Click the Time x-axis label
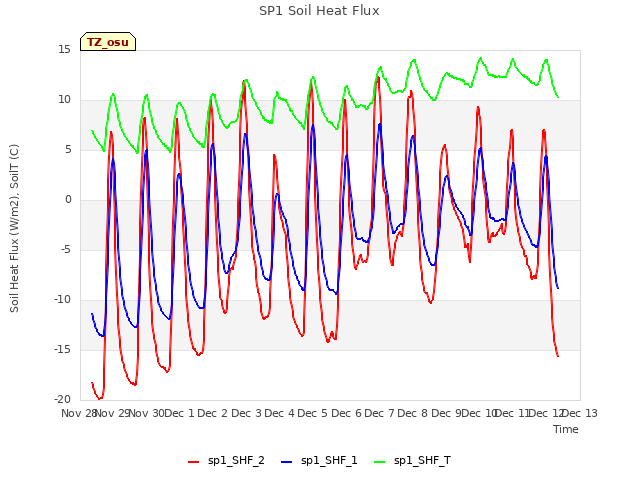The image size is (640, 480). click(x=566, y=429)
